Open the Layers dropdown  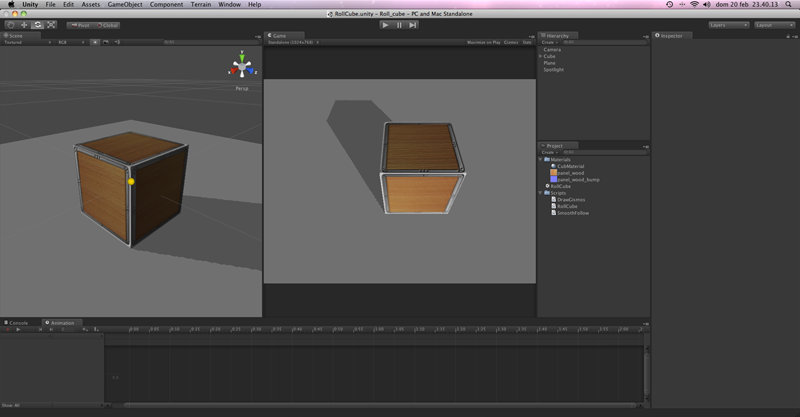pyautogui.click(x=728, y=25)
